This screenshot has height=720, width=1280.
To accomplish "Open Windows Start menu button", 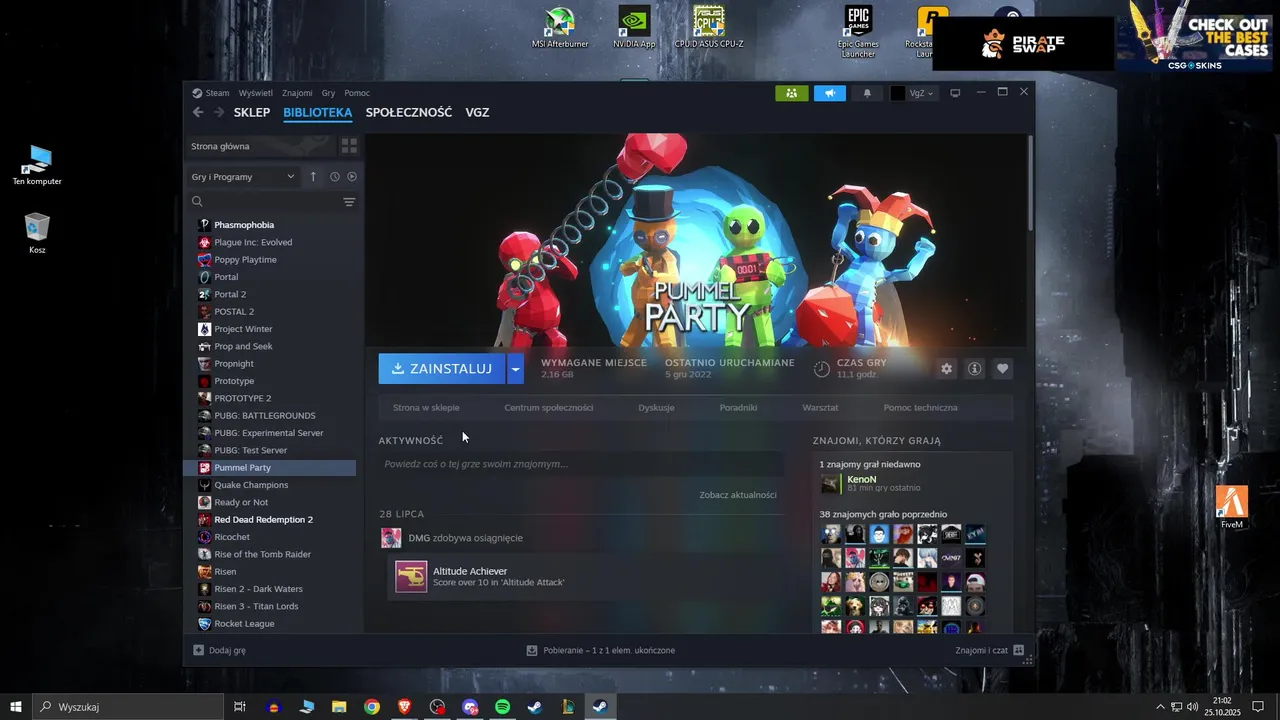I will click(x=16, y=707).
